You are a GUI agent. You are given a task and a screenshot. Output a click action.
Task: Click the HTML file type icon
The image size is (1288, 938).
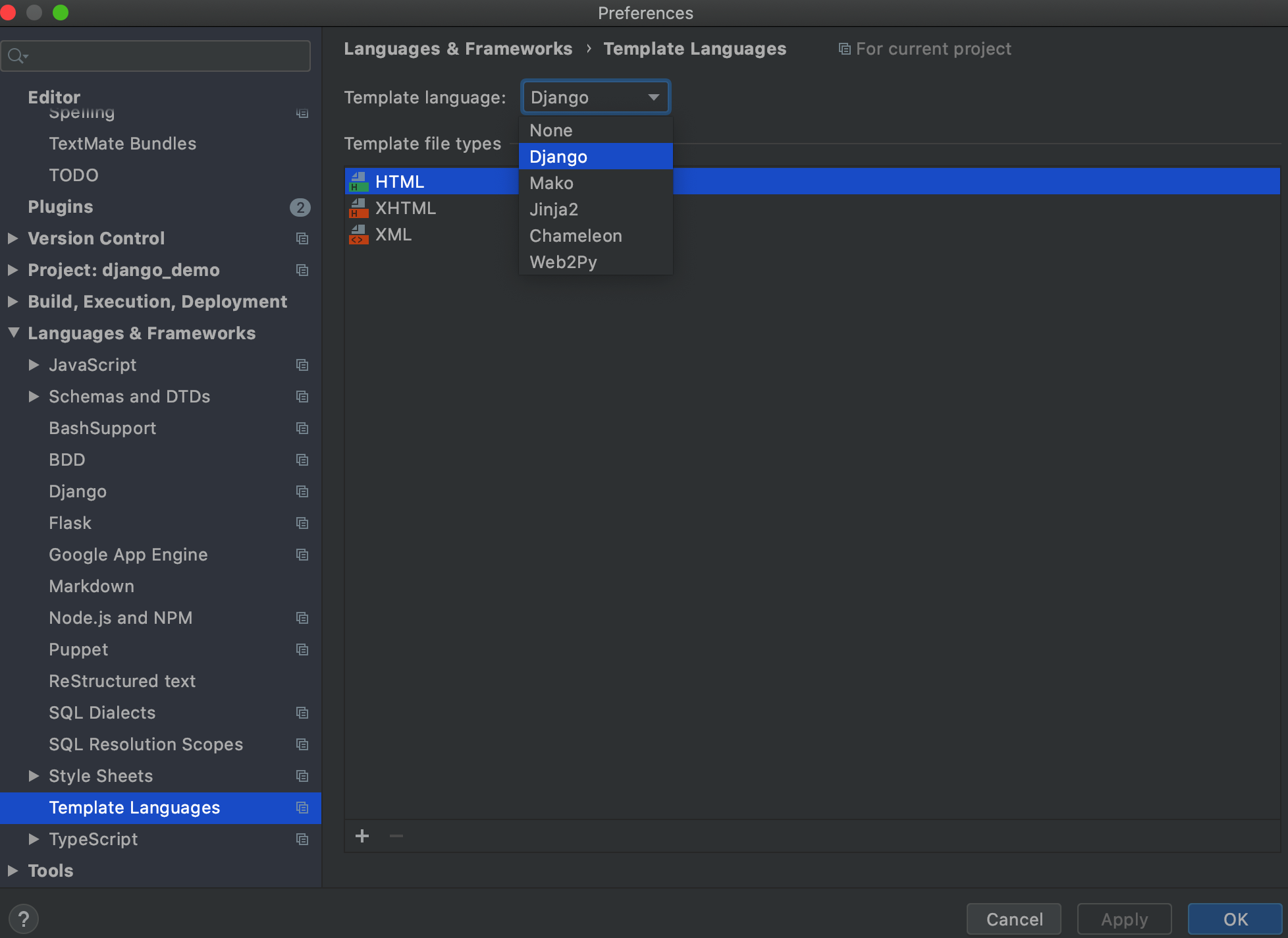click(x=359, y=182)
